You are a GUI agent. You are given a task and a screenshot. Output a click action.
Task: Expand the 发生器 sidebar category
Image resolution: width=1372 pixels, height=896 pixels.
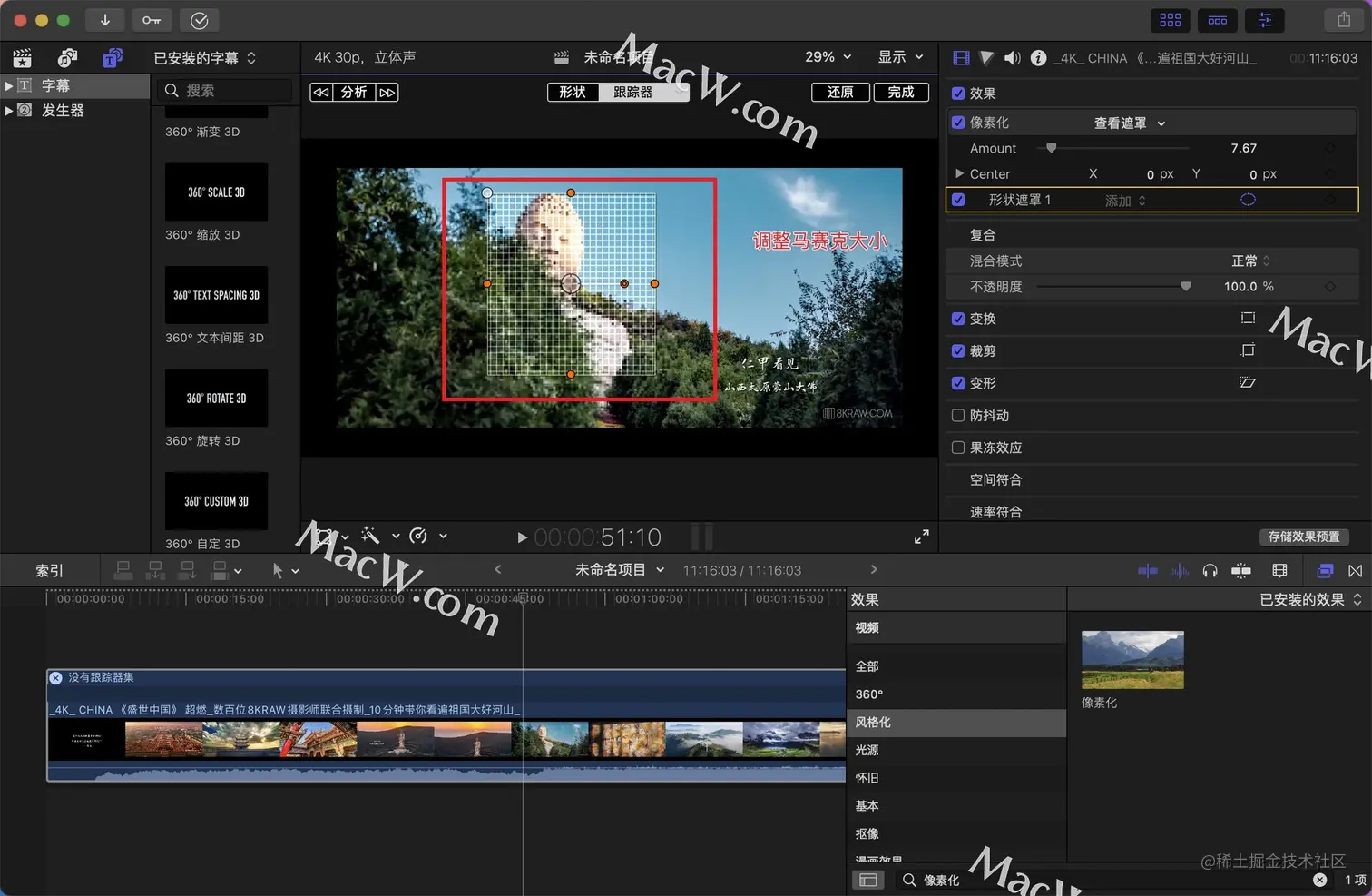coord(9,110)
